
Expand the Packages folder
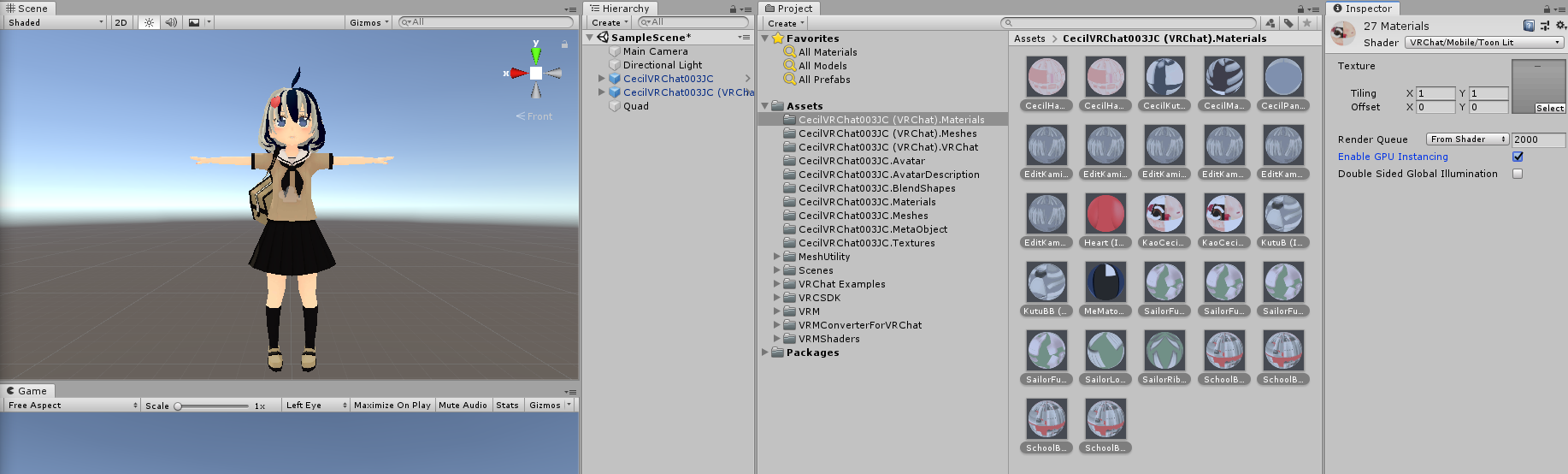765,353
